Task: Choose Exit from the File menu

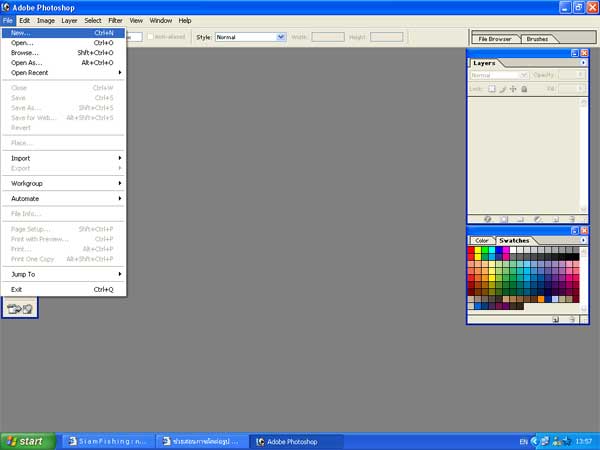Action: click(x=63, y=290)
